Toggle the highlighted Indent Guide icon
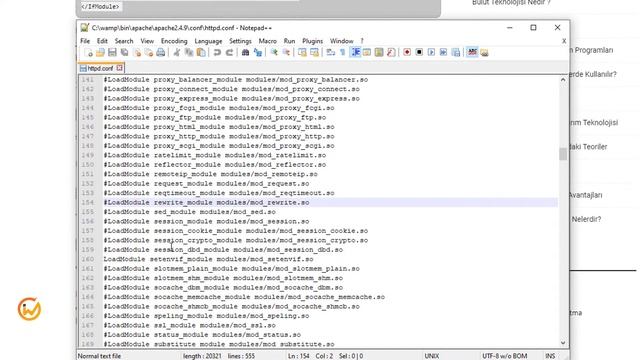The image size is (640, 360). (x=355, y=52)
